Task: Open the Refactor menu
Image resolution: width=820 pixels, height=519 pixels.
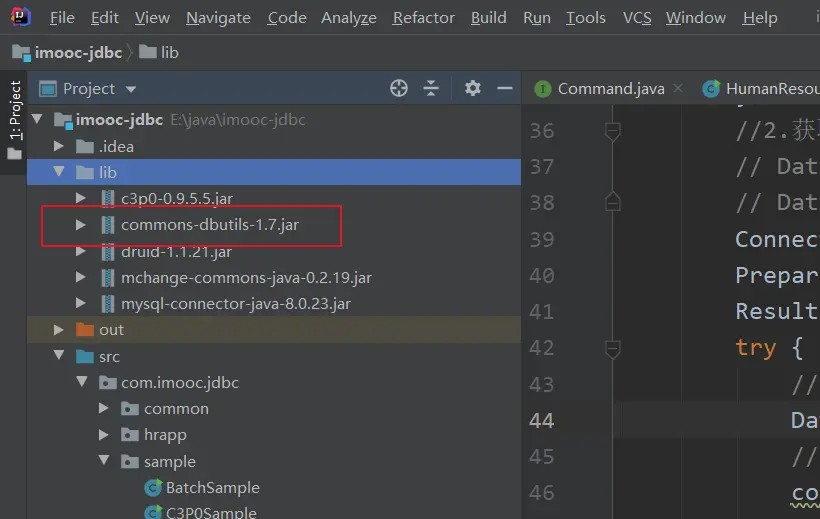Action: (x=424, y=18)
